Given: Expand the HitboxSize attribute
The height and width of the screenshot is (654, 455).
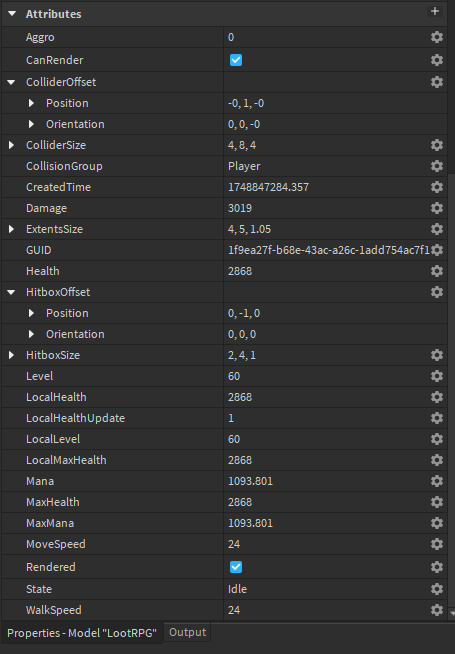Looking at the screenshot, I should point(11,355).
